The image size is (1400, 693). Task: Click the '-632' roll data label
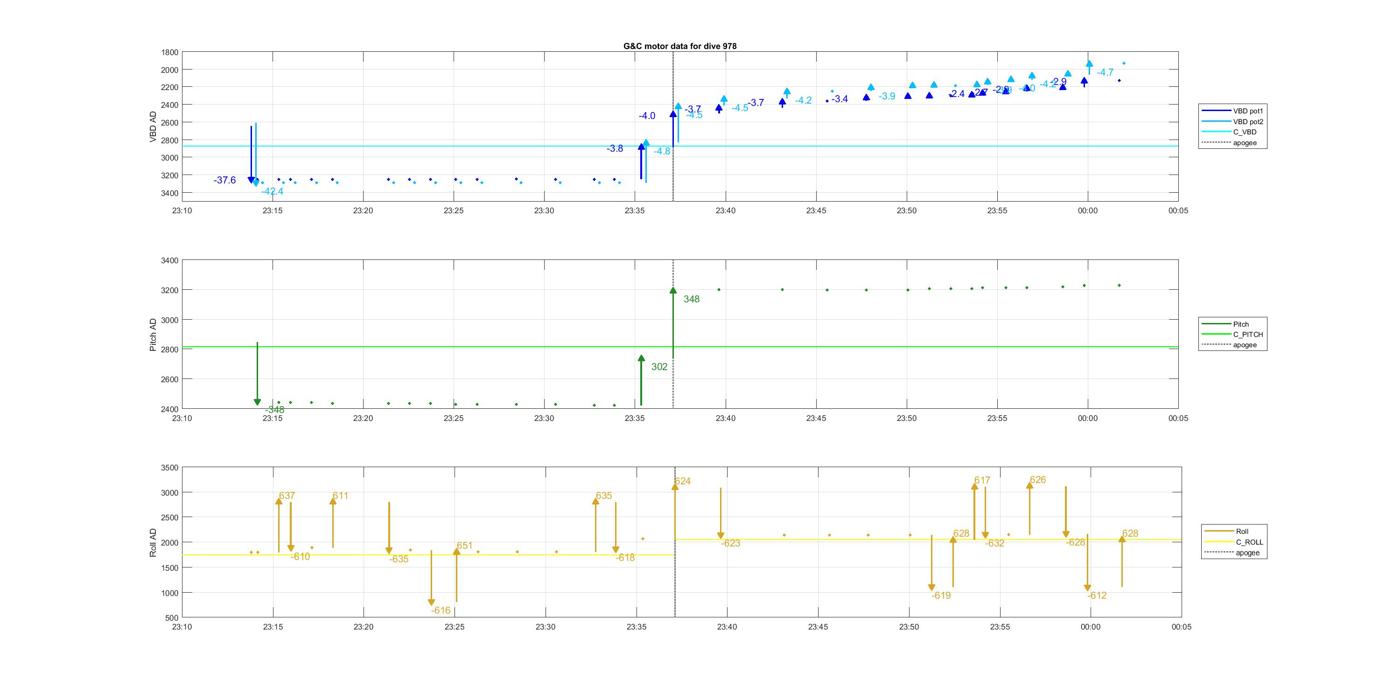995,544
